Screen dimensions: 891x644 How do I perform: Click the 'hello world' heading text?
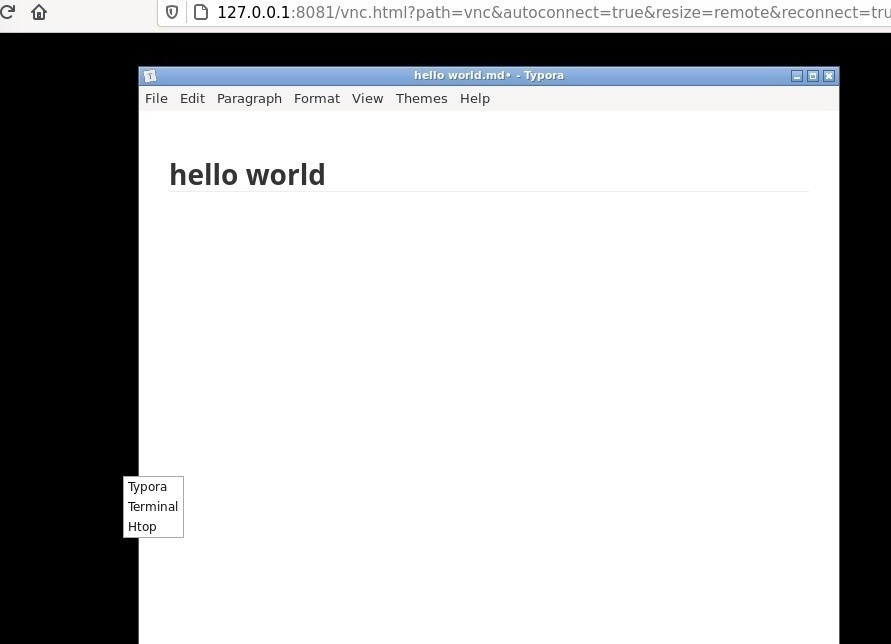(247, 174)
